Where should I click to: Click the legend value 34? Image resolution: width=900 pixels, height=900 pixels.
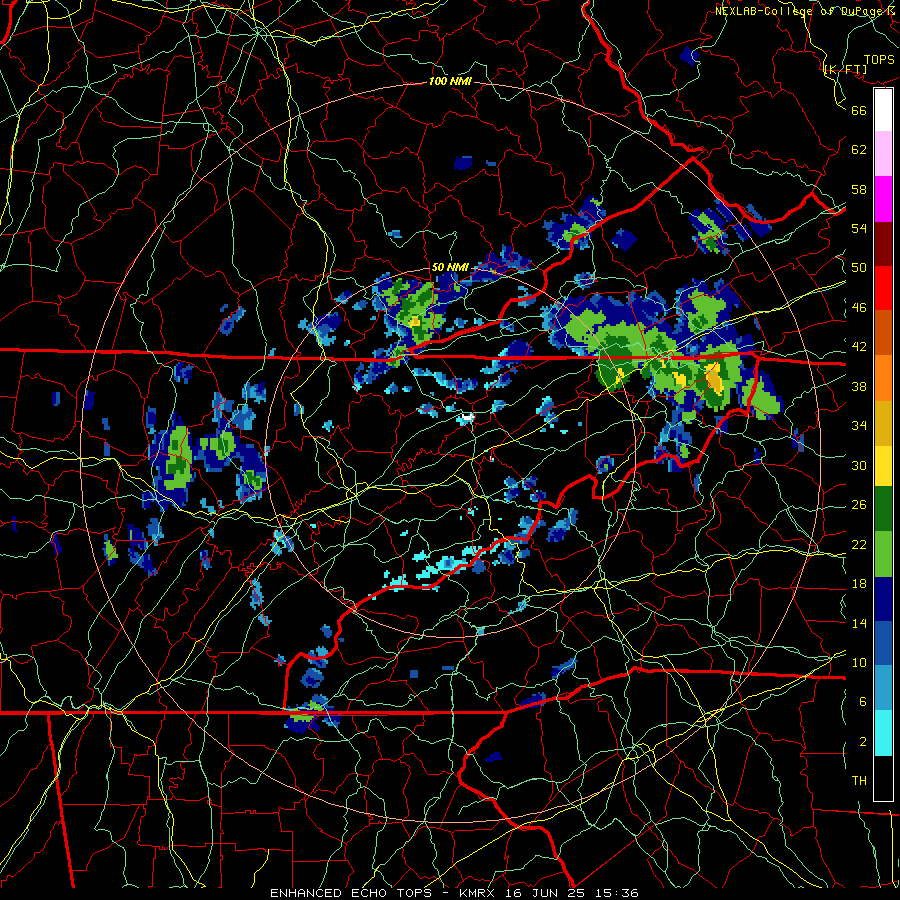[x=859, y=425]
